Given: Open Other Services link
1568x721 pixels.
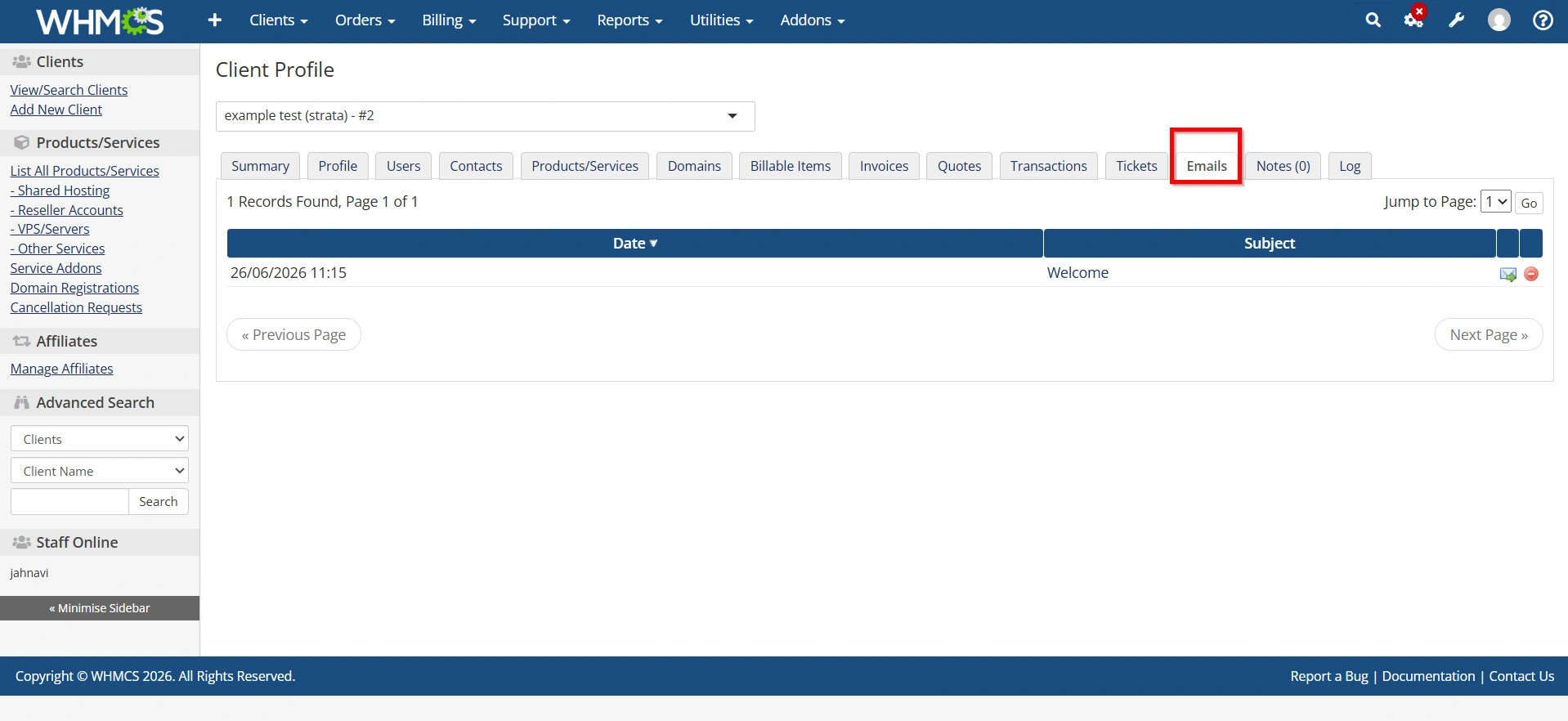Looking at the screenshot, I should click(57, 249).
